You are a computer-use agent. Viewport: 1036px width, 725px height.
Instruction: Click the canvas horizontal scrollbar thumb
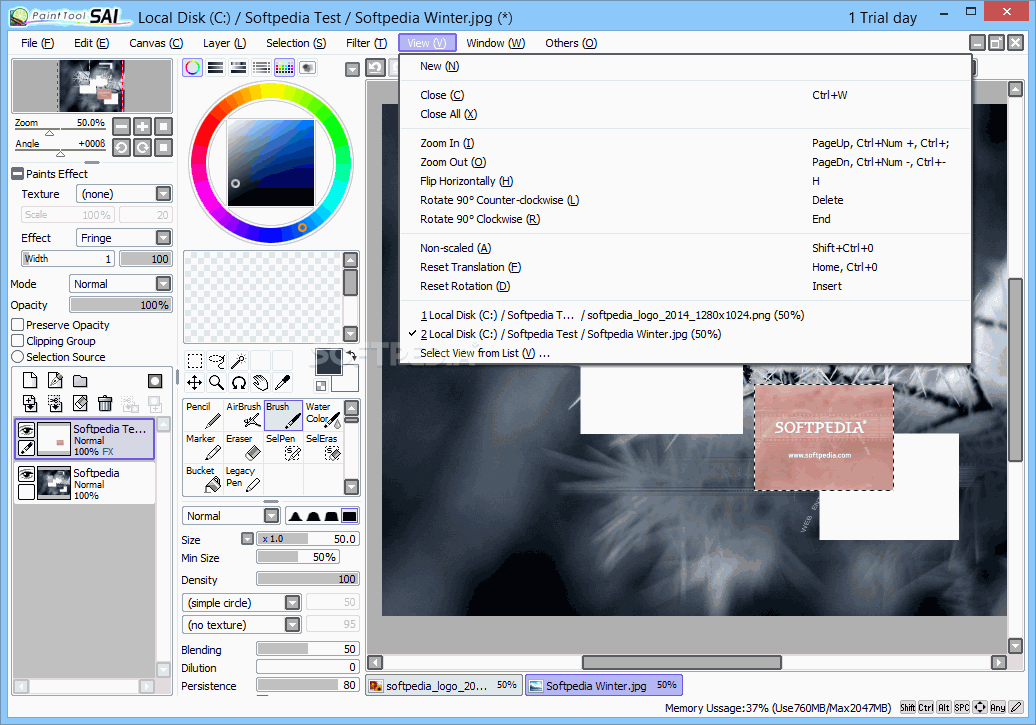pyautogui.click(x=681, y=662)
